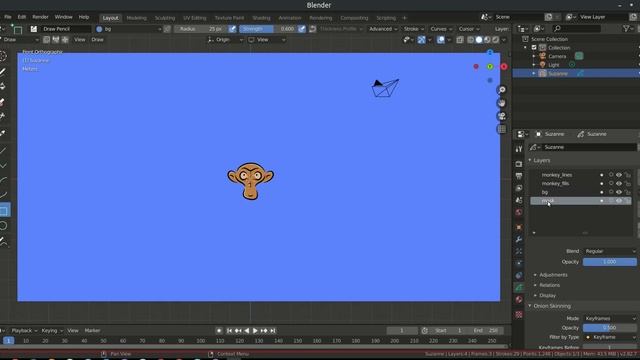Click the zoom magnifier viewport button

point(502,90)
